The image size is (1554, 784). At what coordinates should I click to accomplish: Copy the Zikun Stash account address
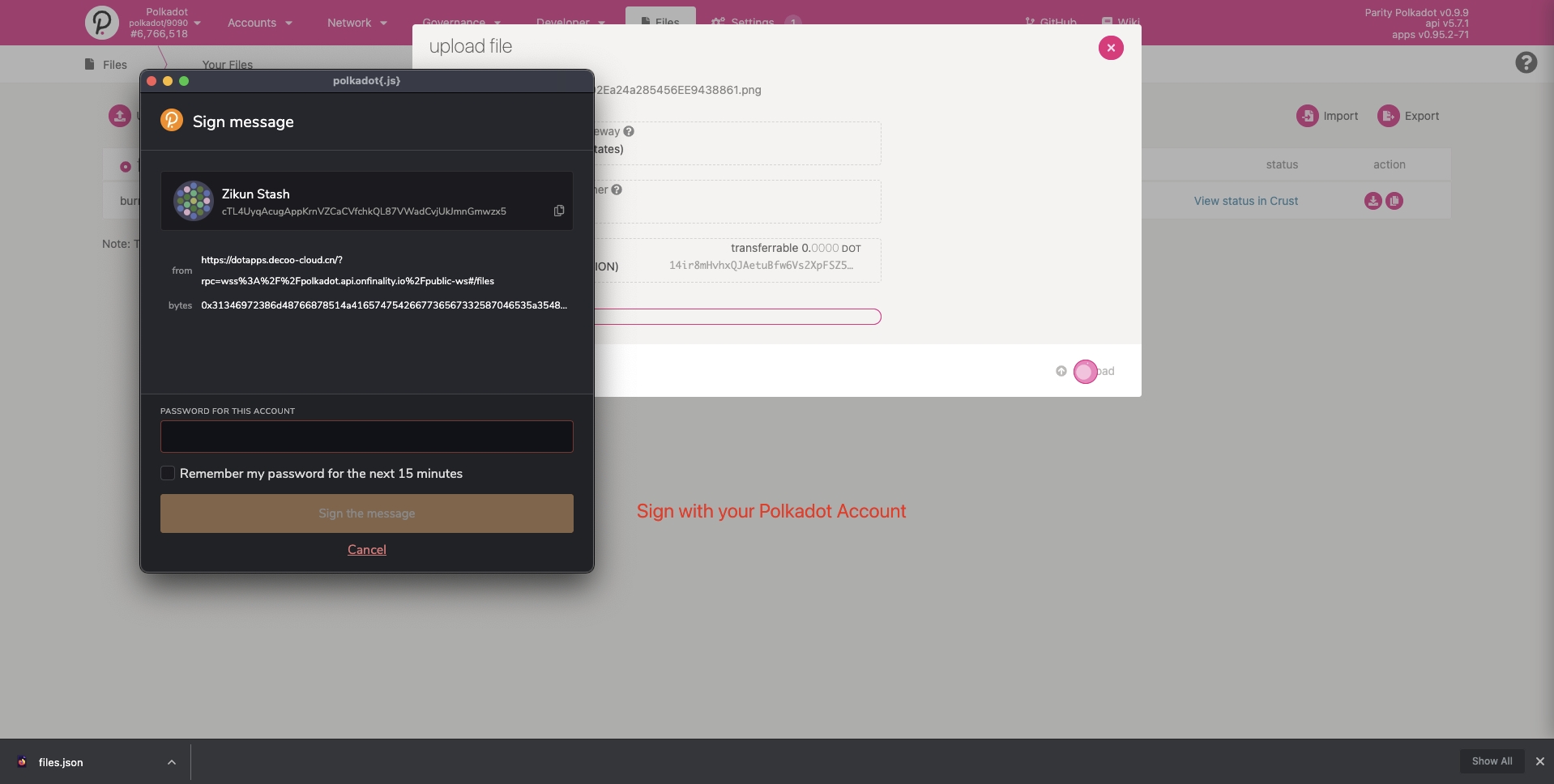click(558, 211)
